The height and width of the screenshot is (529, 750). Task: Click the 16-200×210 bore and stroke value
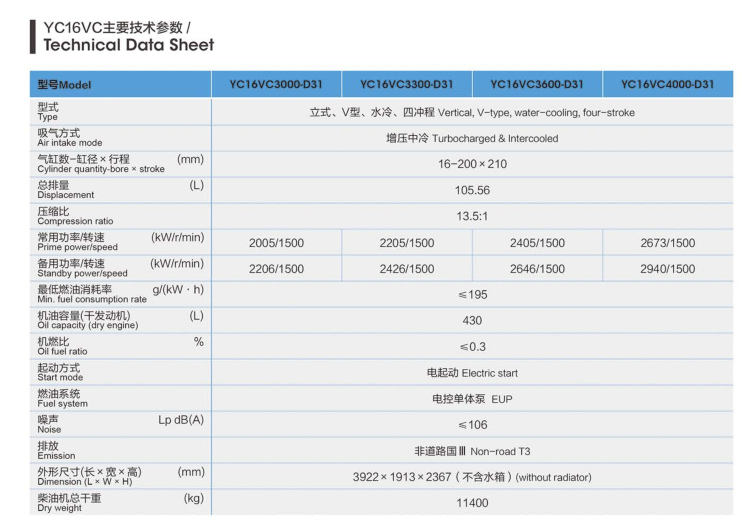click(472, 164)
